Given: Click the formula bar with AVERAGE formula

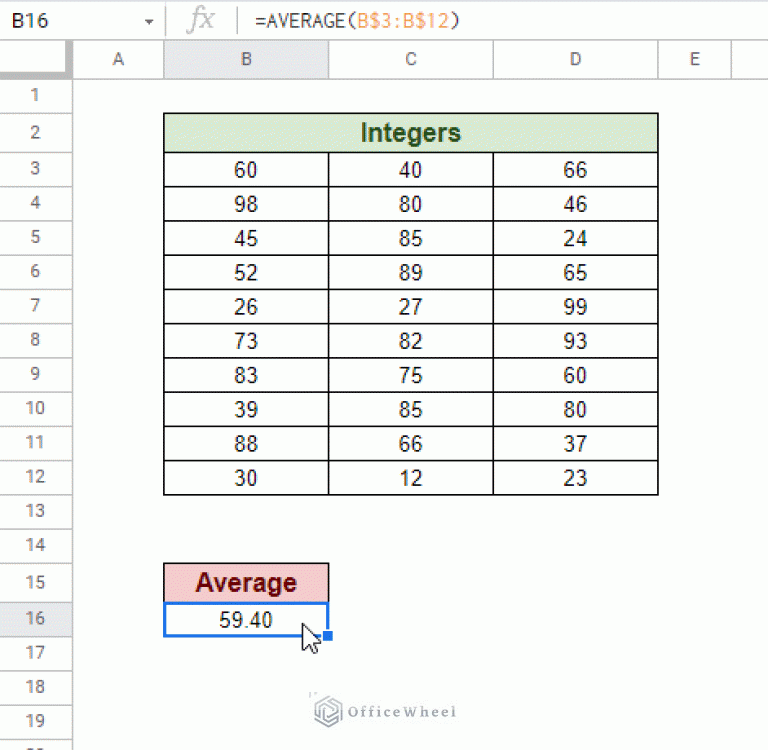Looking at the screenshot, I should 503,21.
